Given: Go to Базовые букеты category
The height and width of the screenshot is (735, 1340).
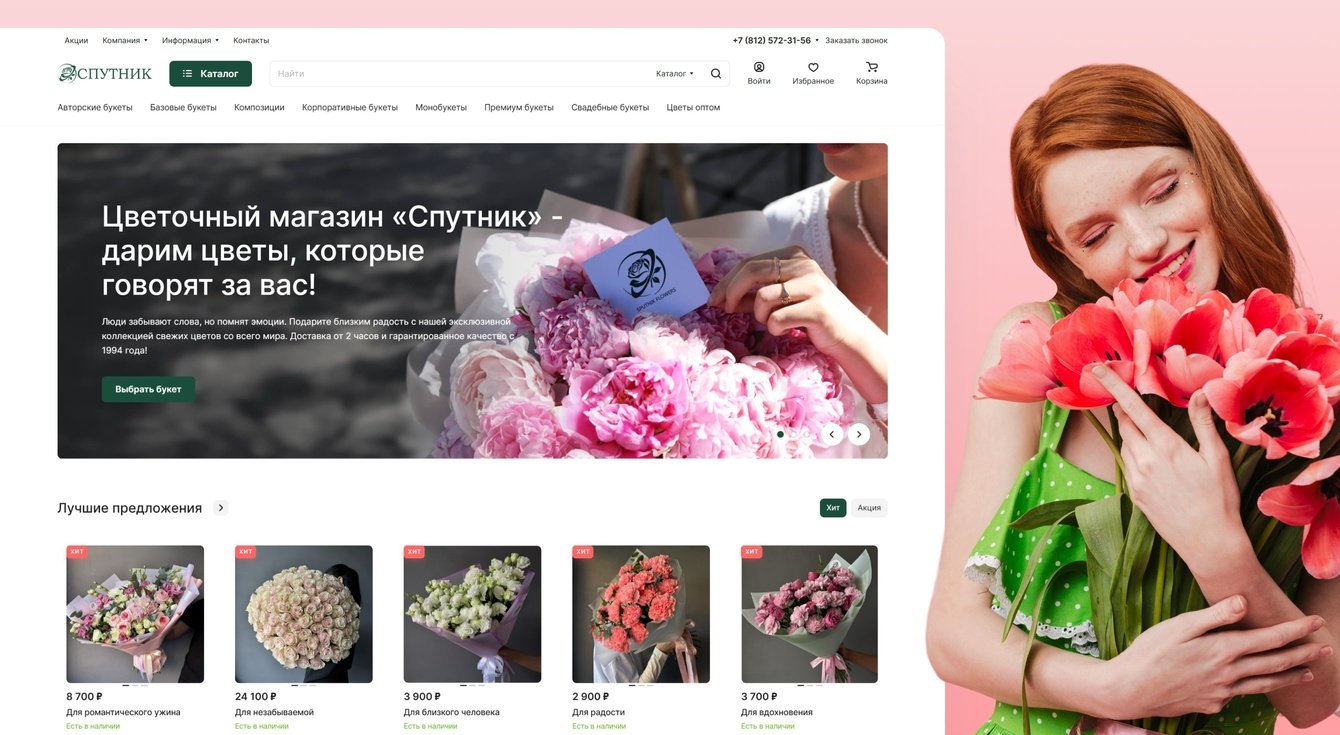Looking at the screenshot, I should [183, 108].
